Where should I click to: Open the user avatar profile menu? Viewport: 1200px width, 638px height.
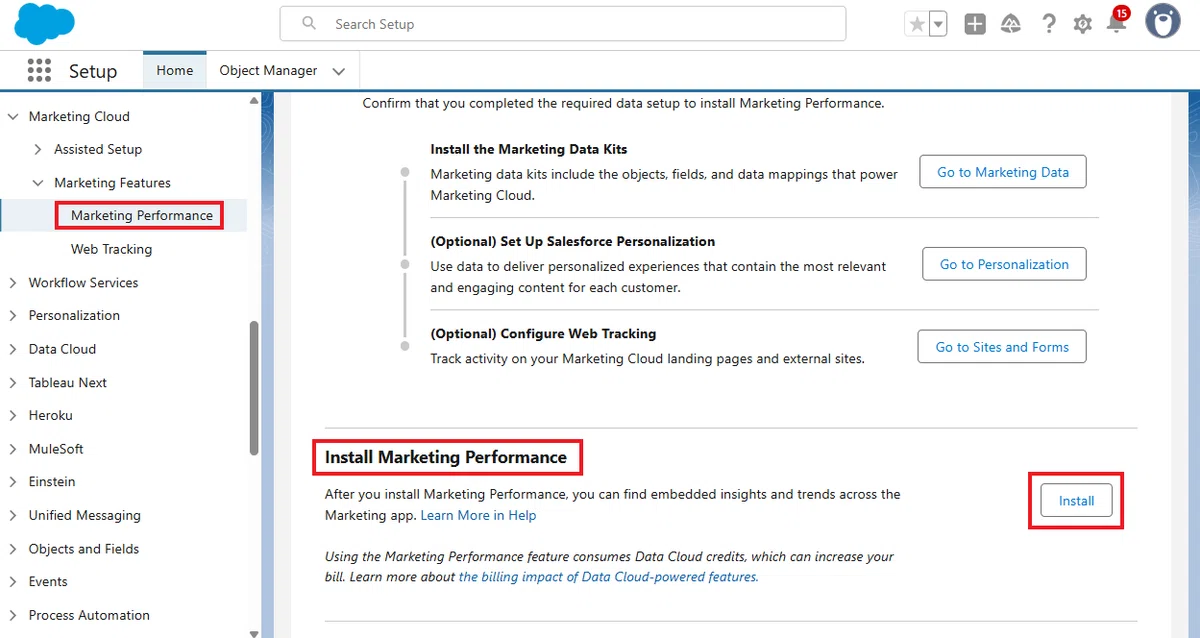click(x=1163, y=22)
